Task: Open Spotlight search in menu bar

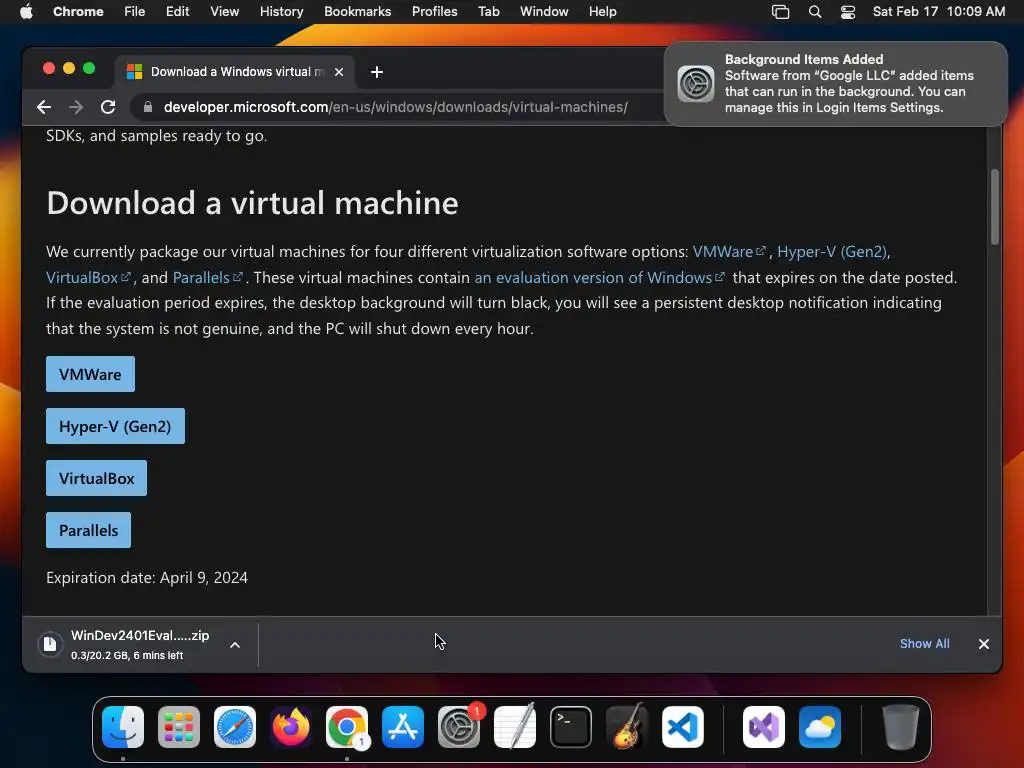Action: (x=814, y=12)
